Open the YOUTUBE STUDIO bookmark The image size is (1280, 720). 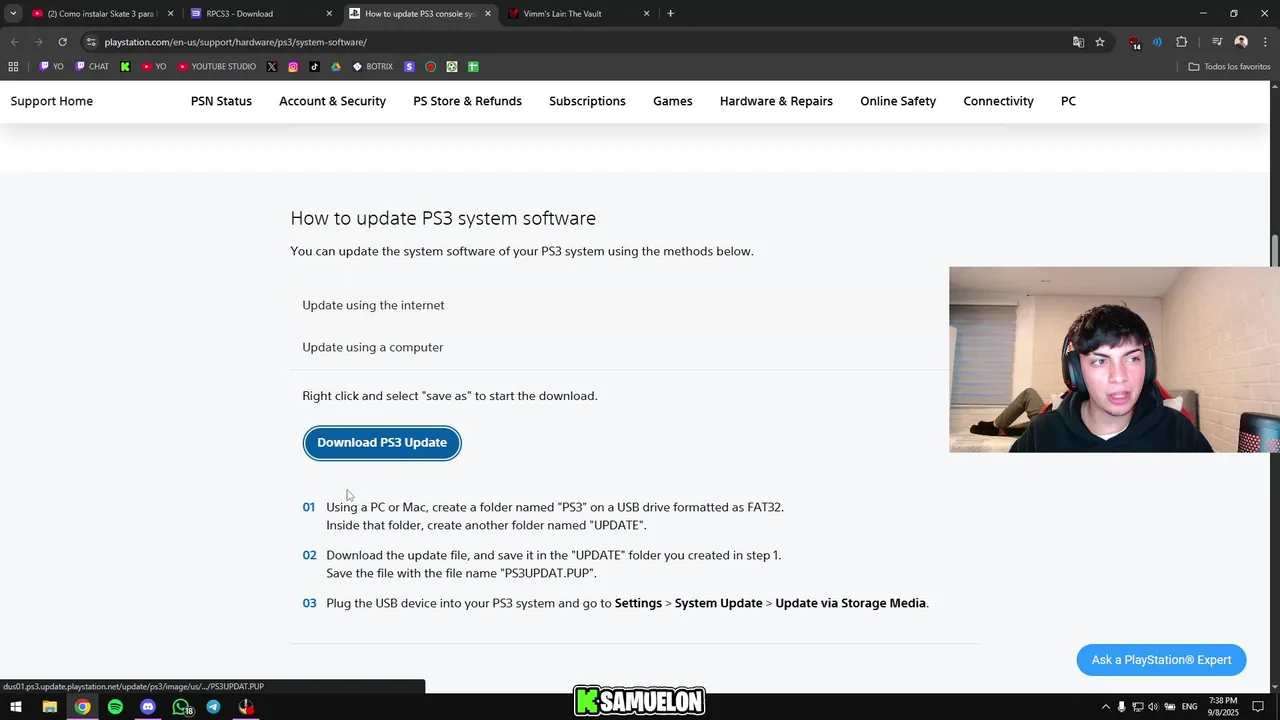point(216,67)
